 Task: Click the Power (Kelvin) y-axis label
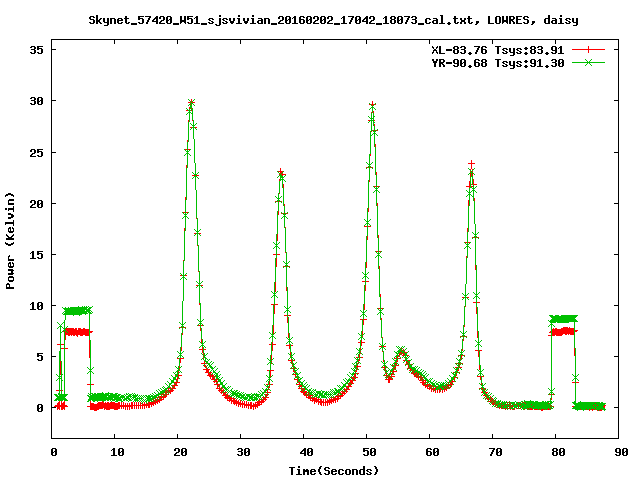pos(10,241)
